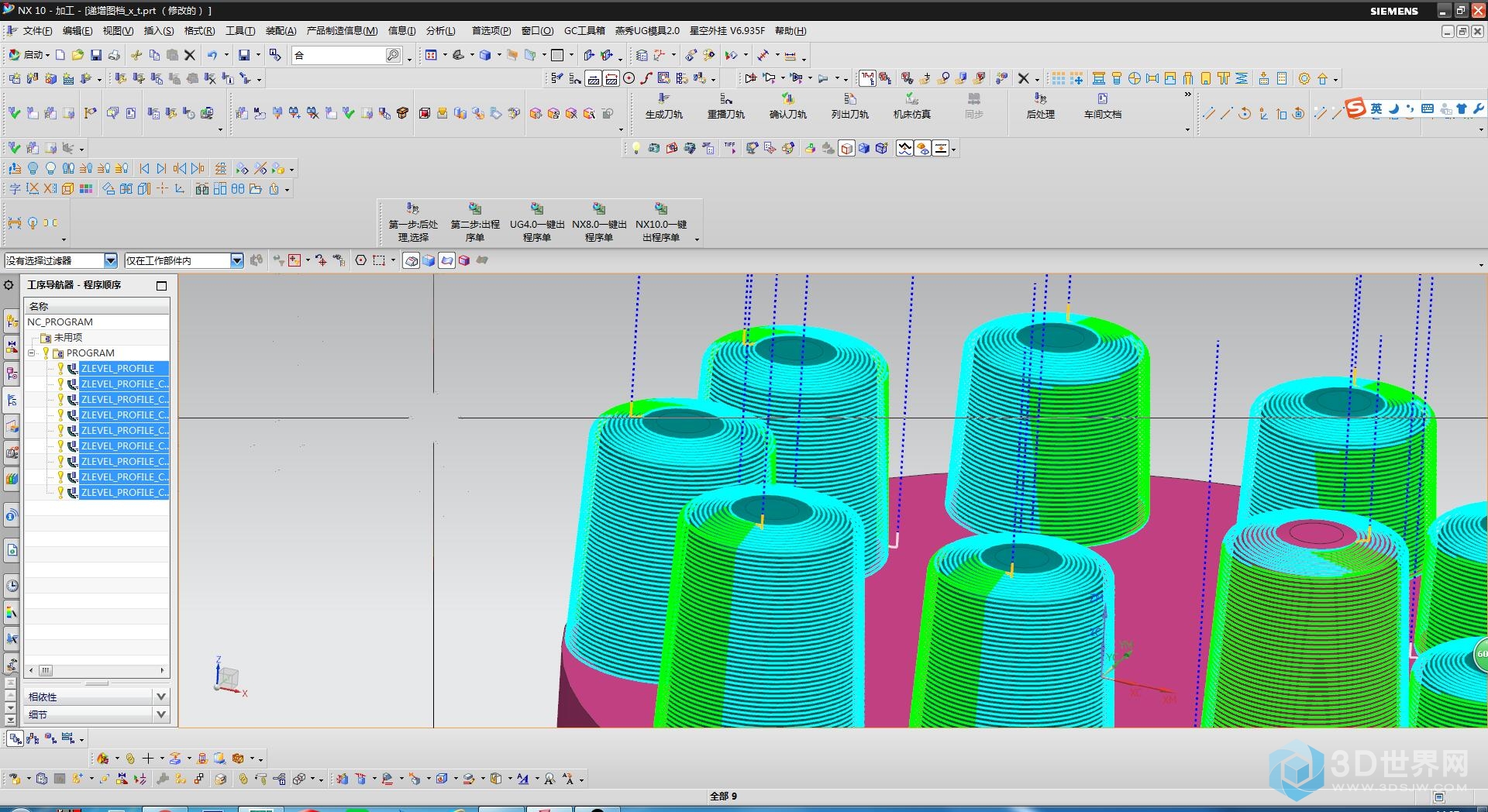Select the NC_PROGRAM tree row
Screen dimensions: 1488x812
[x=97, y=322]
